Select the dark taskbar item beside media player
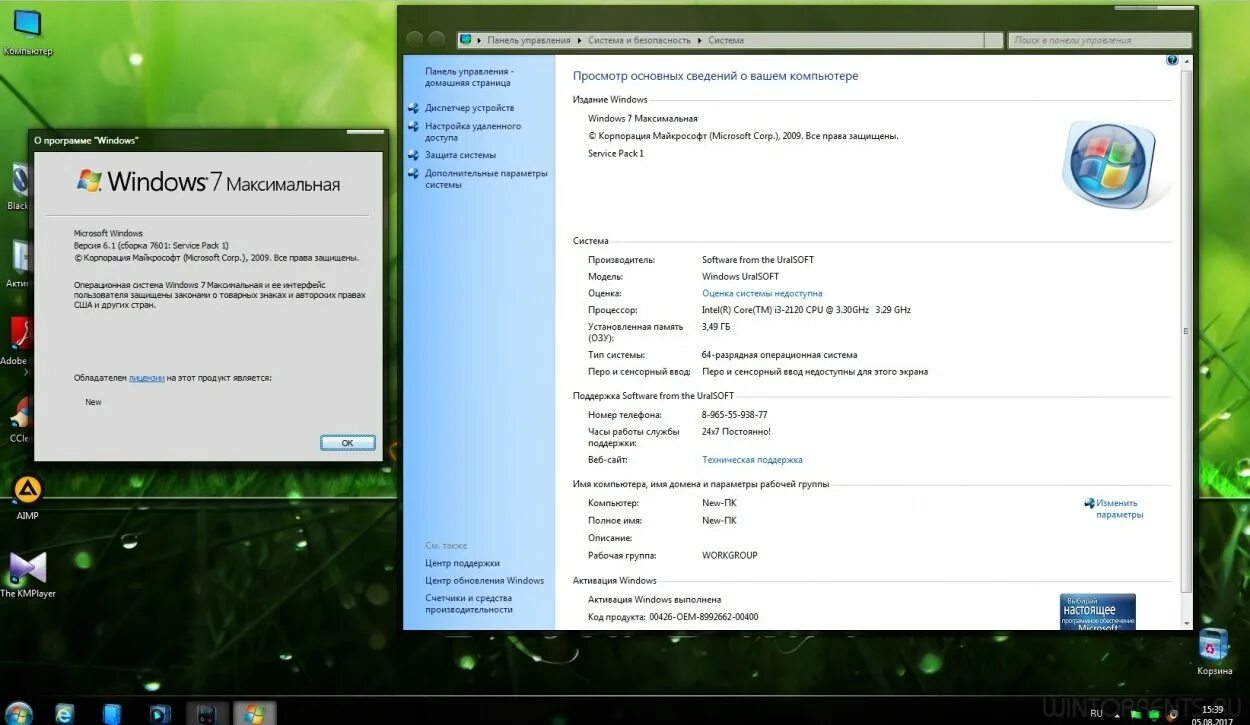Screen dimensions: 1250x725 pyautogui.click(x=207, y=713)
